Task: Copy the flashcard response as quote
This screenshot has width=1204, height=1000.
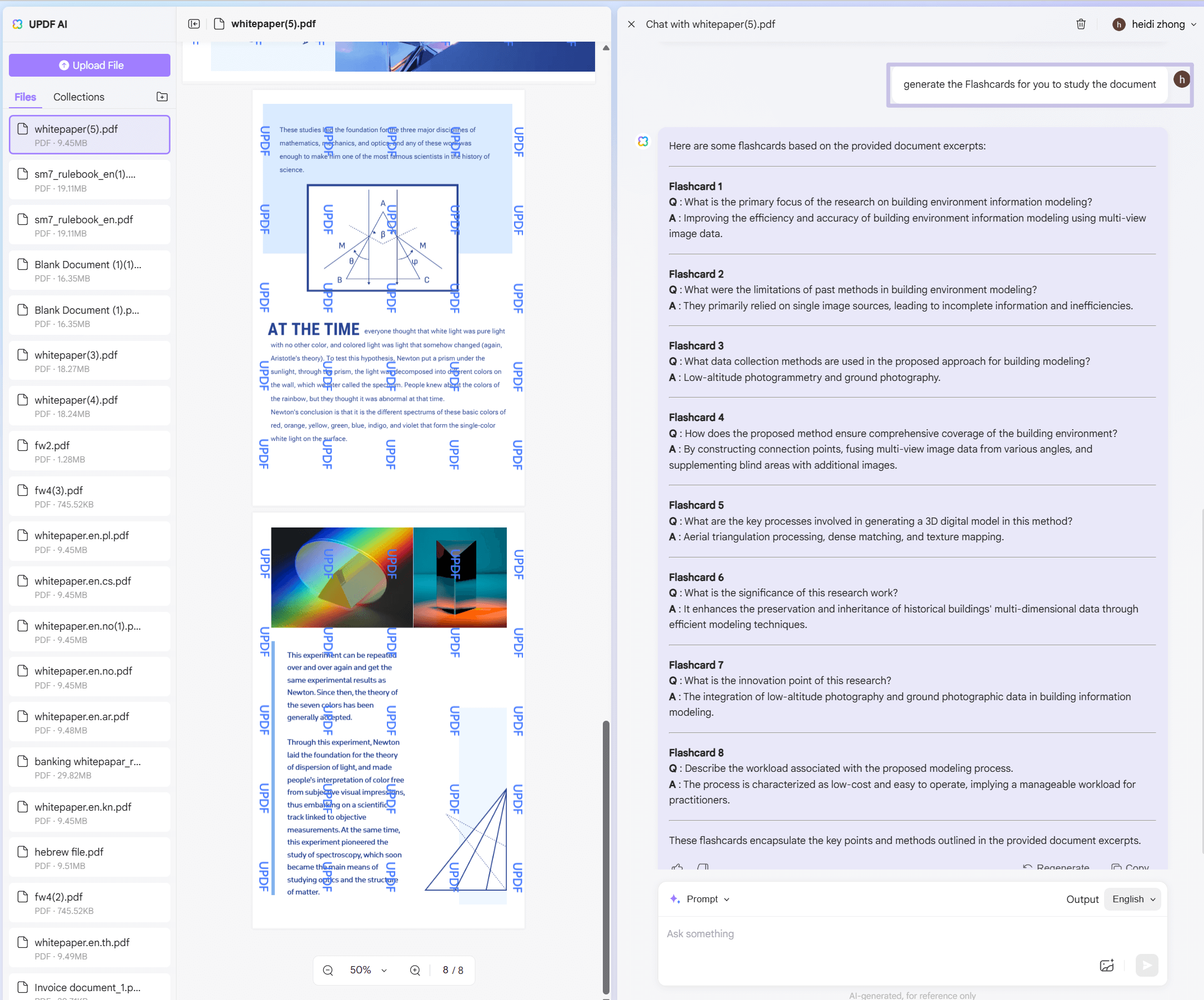Action: coord(703,867)
